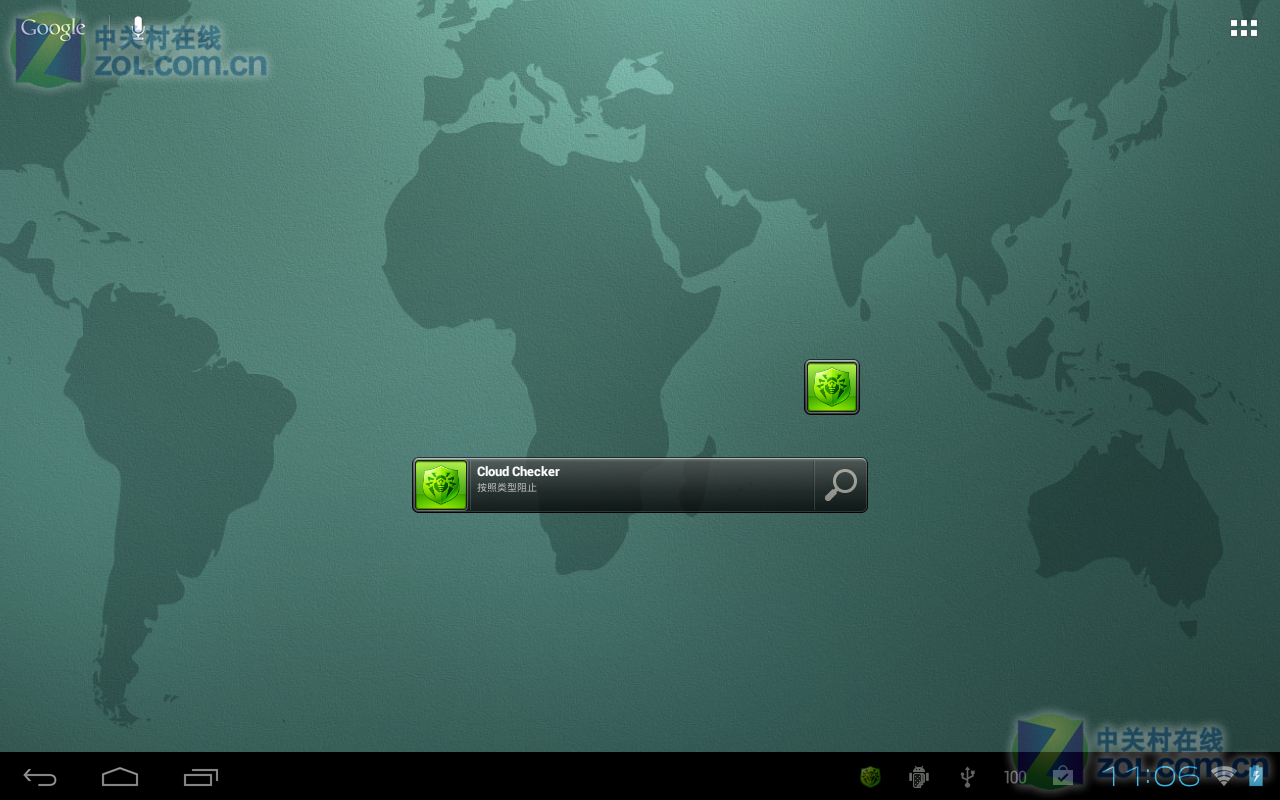Open the app drawer grid
The width and height of the screenshot is (1280, 800).
coord(1243,27)
